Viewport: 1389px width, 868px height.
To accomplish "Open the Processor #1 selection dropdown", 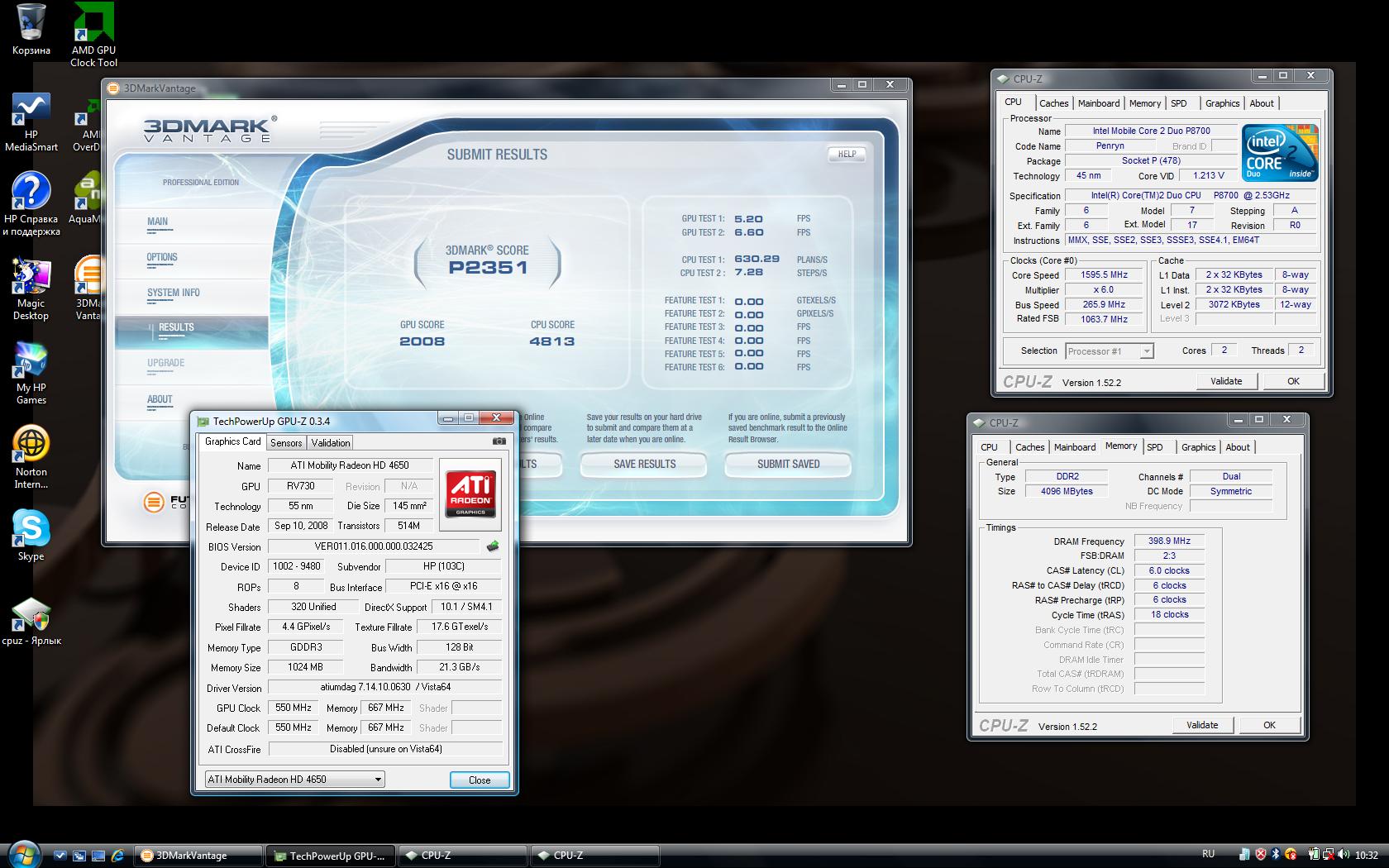I will [x=1109, y=351].
